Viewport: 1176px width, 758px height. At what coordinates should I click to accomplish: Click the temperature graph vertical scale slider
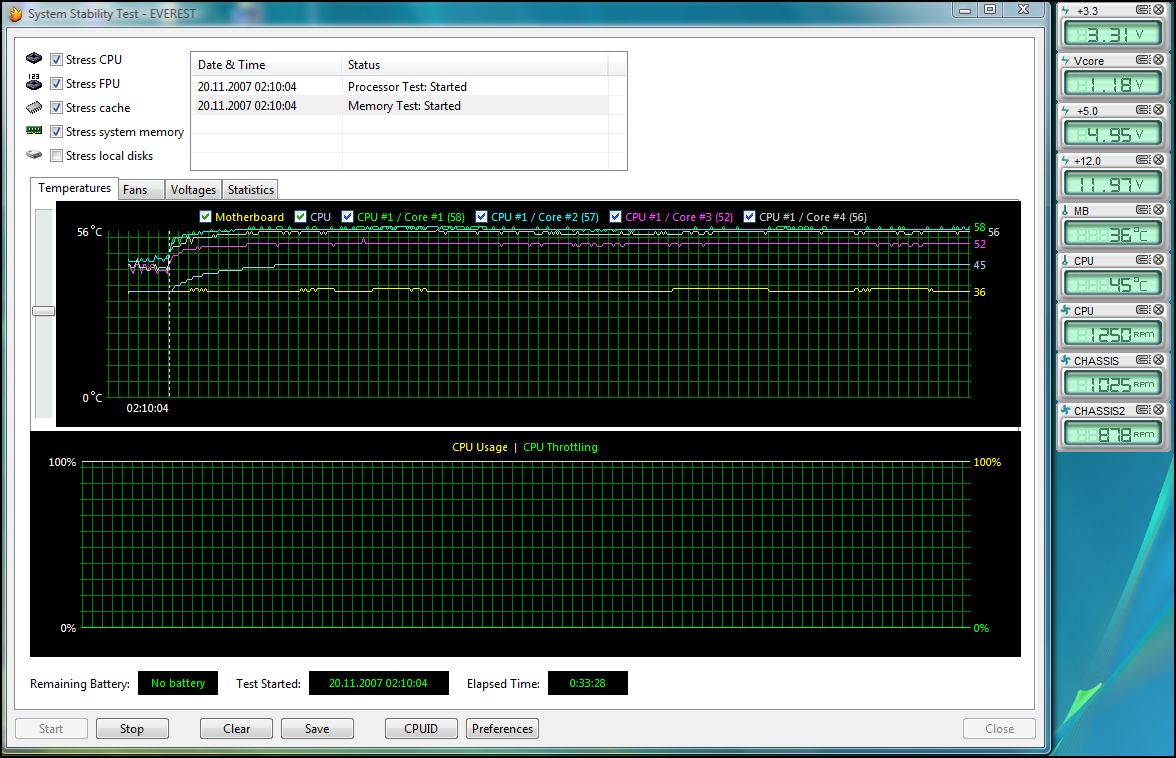tap(44, 310)
